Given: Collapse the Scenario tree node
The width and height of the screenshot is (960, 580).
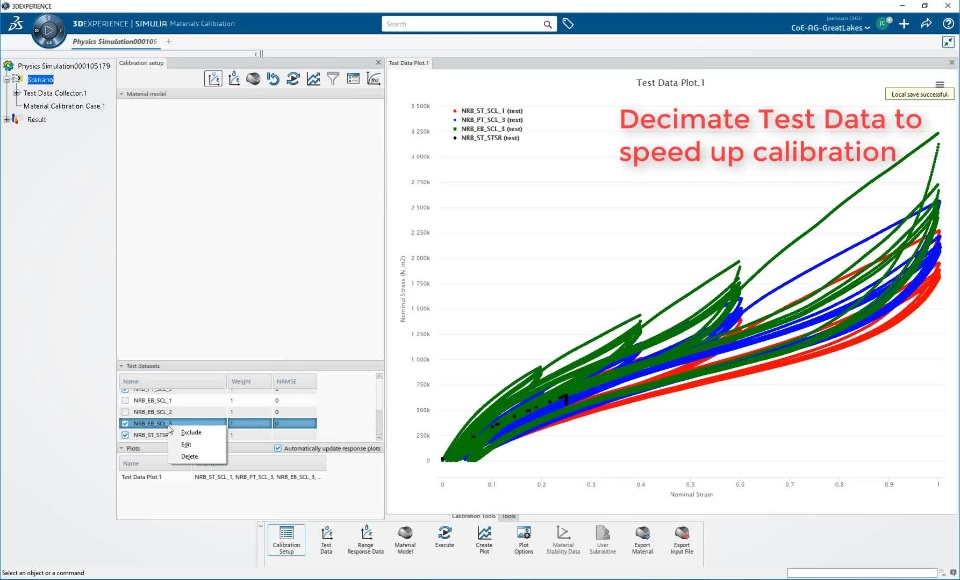Looking at the screenshot, I should 7,80.
